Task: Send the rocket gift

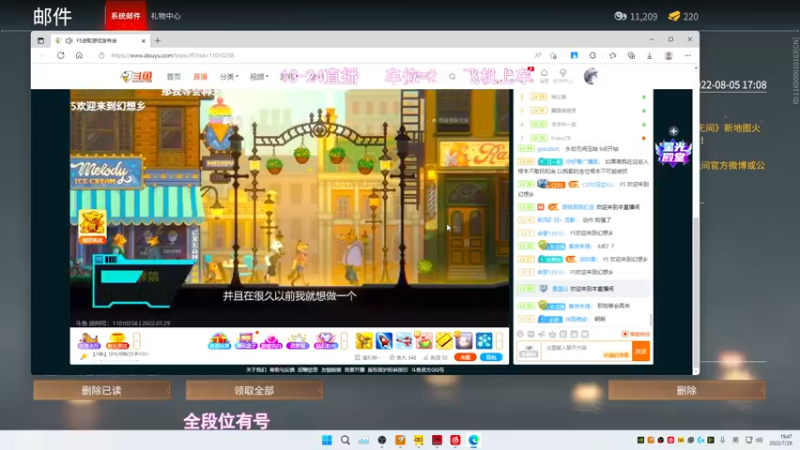Action: (384, 340)
